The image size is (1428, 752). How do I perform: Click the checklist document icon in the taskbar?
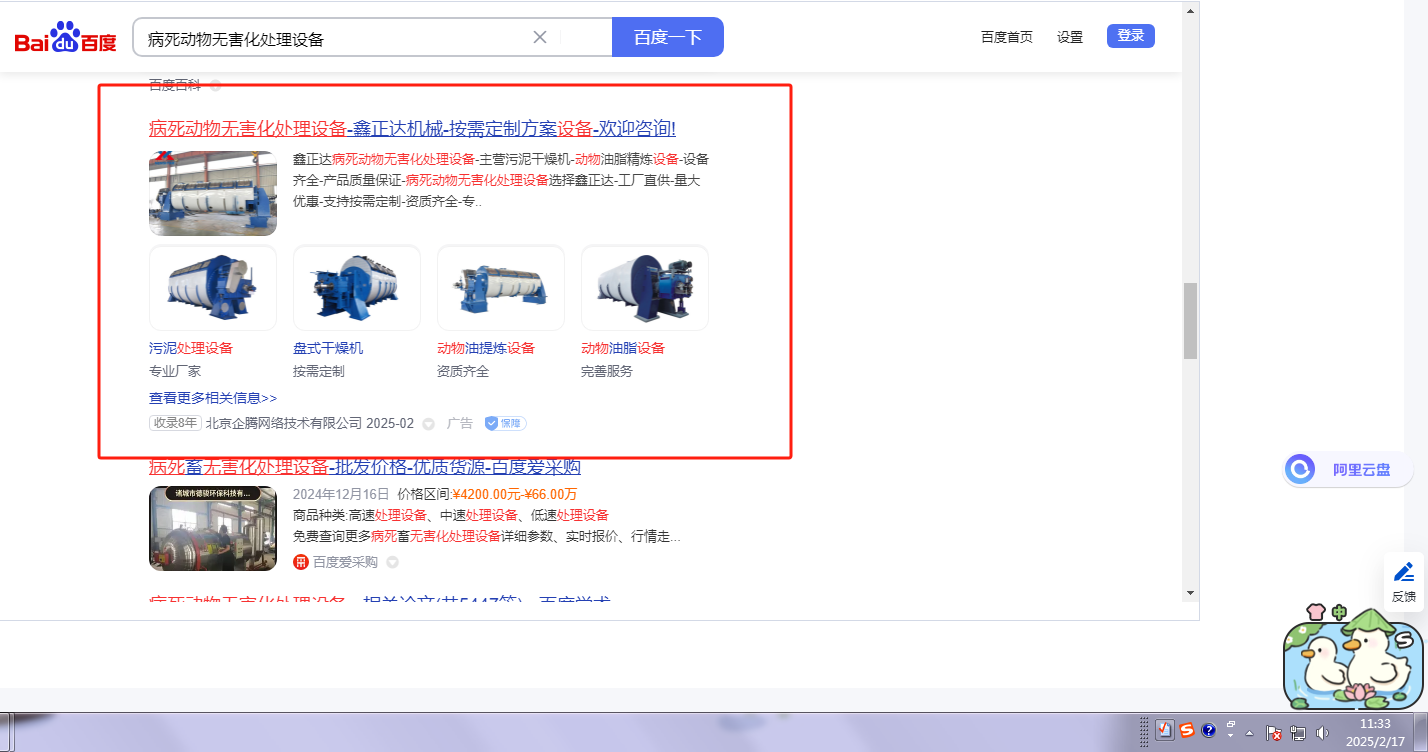point(1164,731)
